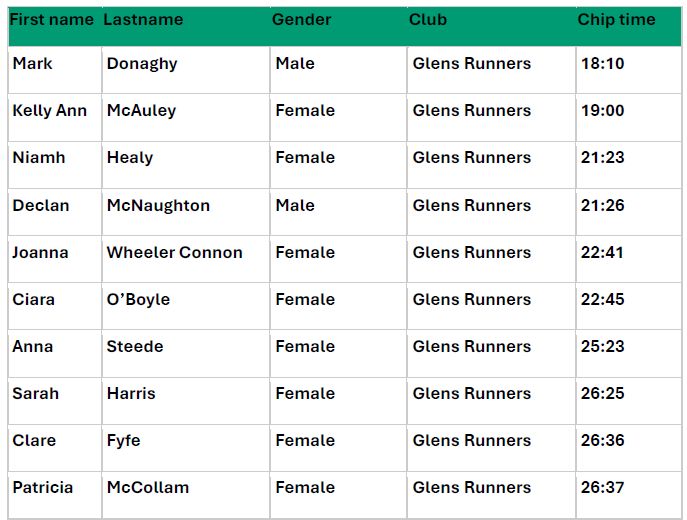Select the "Lastname" column header
Viewport: 687px width, 520px height.
point(143,20)
